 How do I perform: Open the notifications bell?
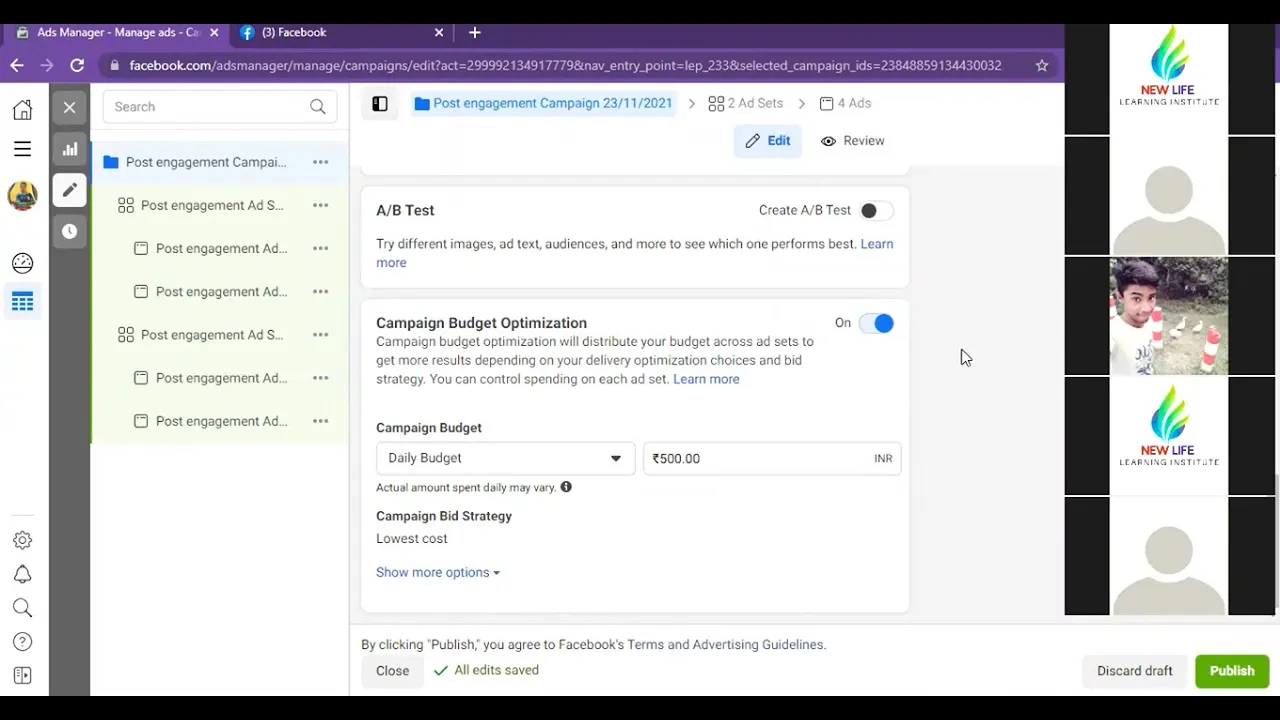(22, 574)
